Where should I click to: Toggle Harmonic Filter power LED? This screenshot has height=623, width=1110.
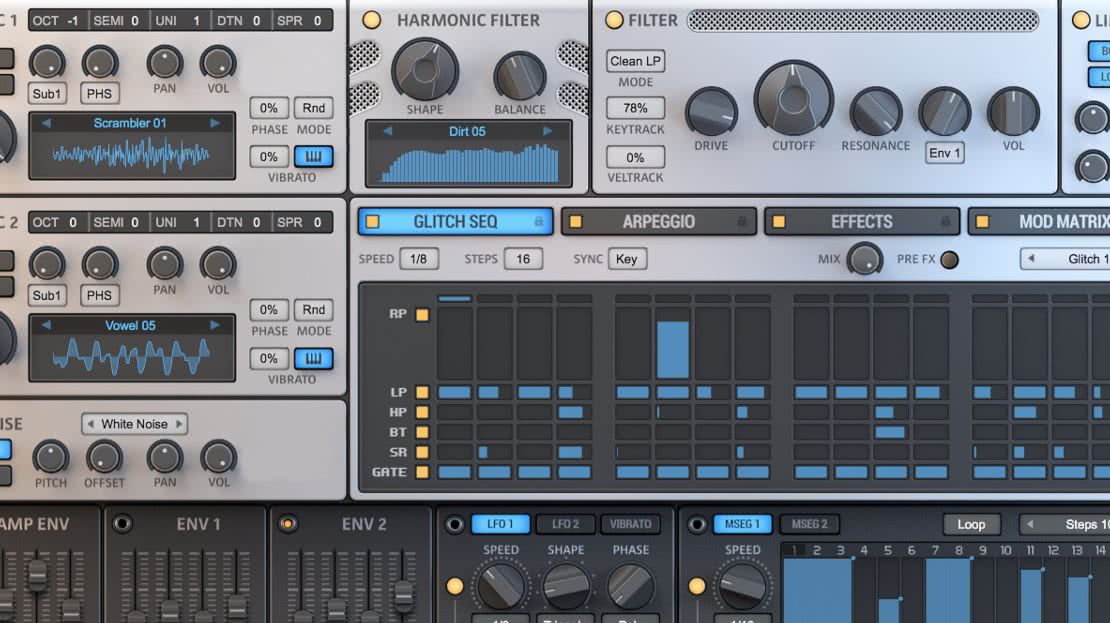point(372,20)
